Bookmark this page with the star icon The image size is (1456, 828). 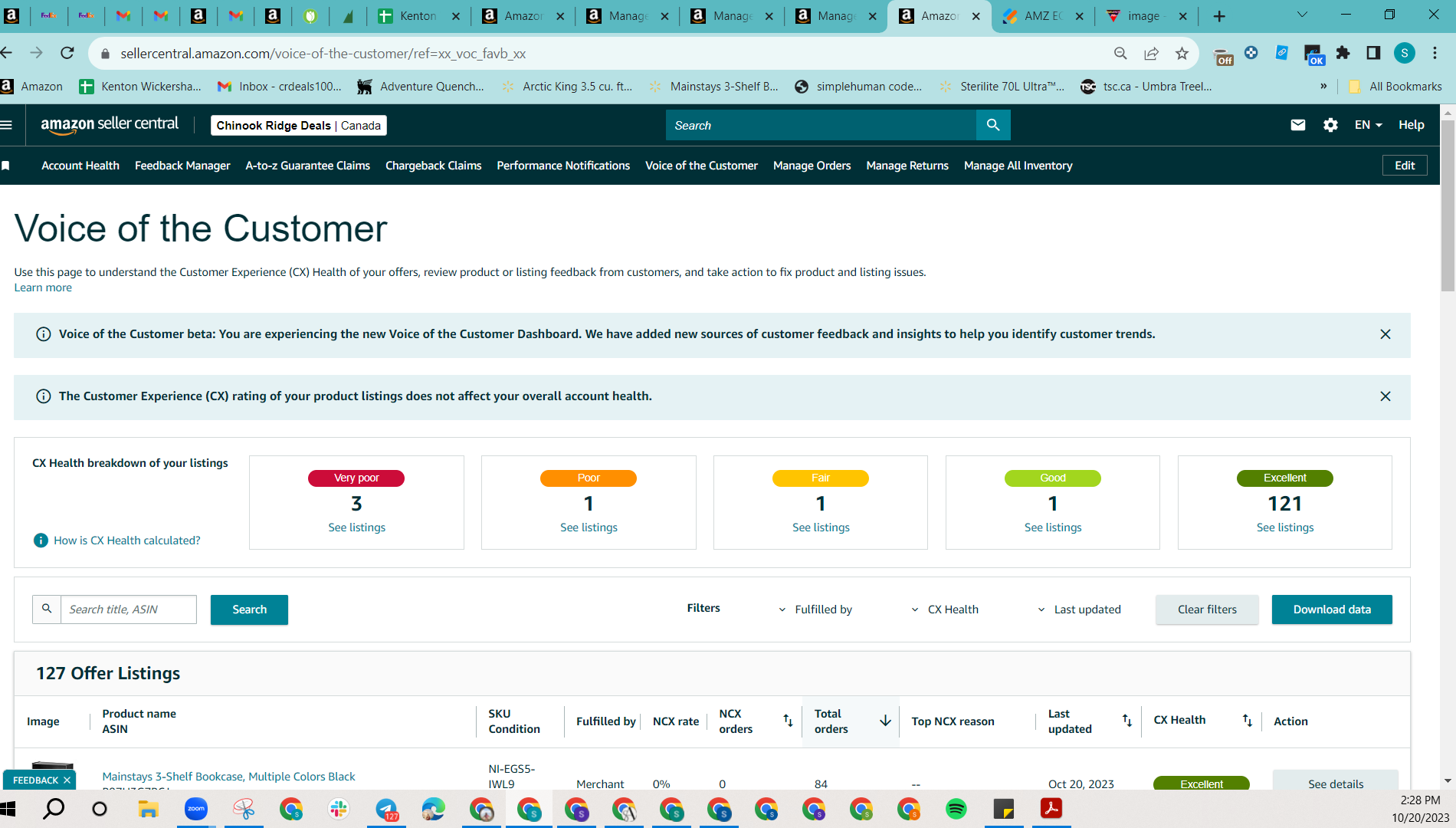pos(1182,53)
